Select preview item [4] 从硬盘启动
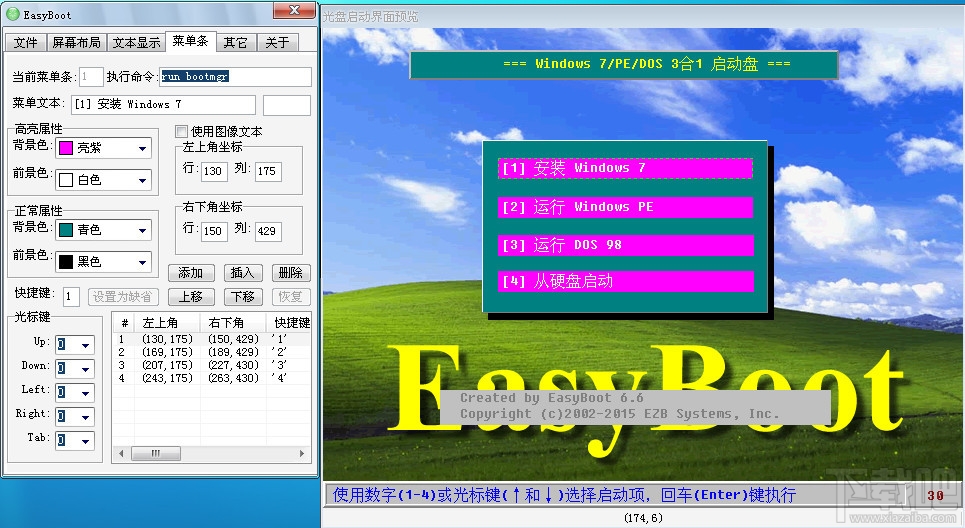This screenshot has height=528, width=965. point(625,281)
